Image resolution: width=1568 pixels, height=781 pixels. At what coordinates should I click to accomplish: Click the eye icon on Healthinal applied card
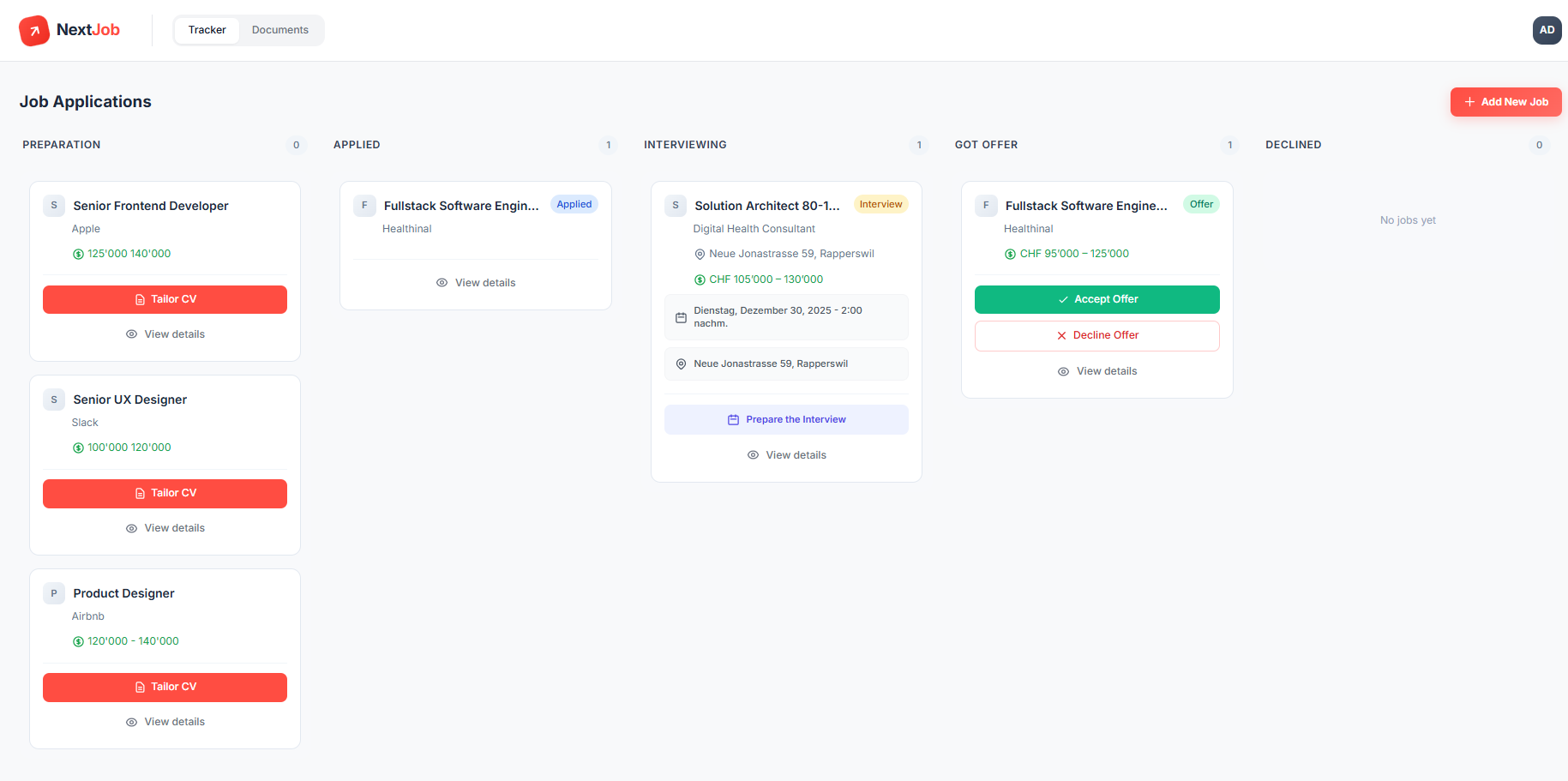pyautogui.click(x=442, y=283)
